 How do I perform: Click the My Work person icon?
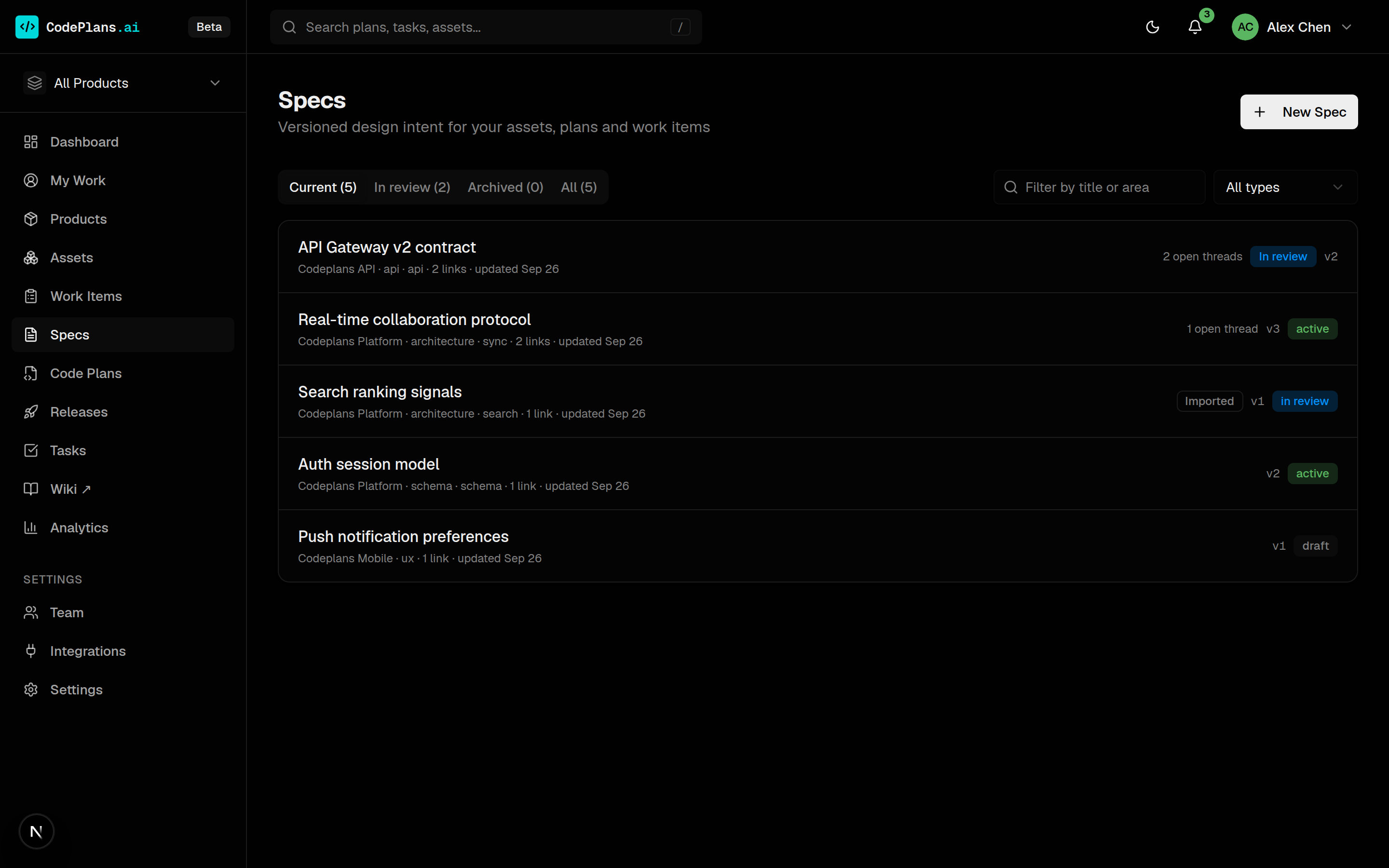click(x=31, y=180)
